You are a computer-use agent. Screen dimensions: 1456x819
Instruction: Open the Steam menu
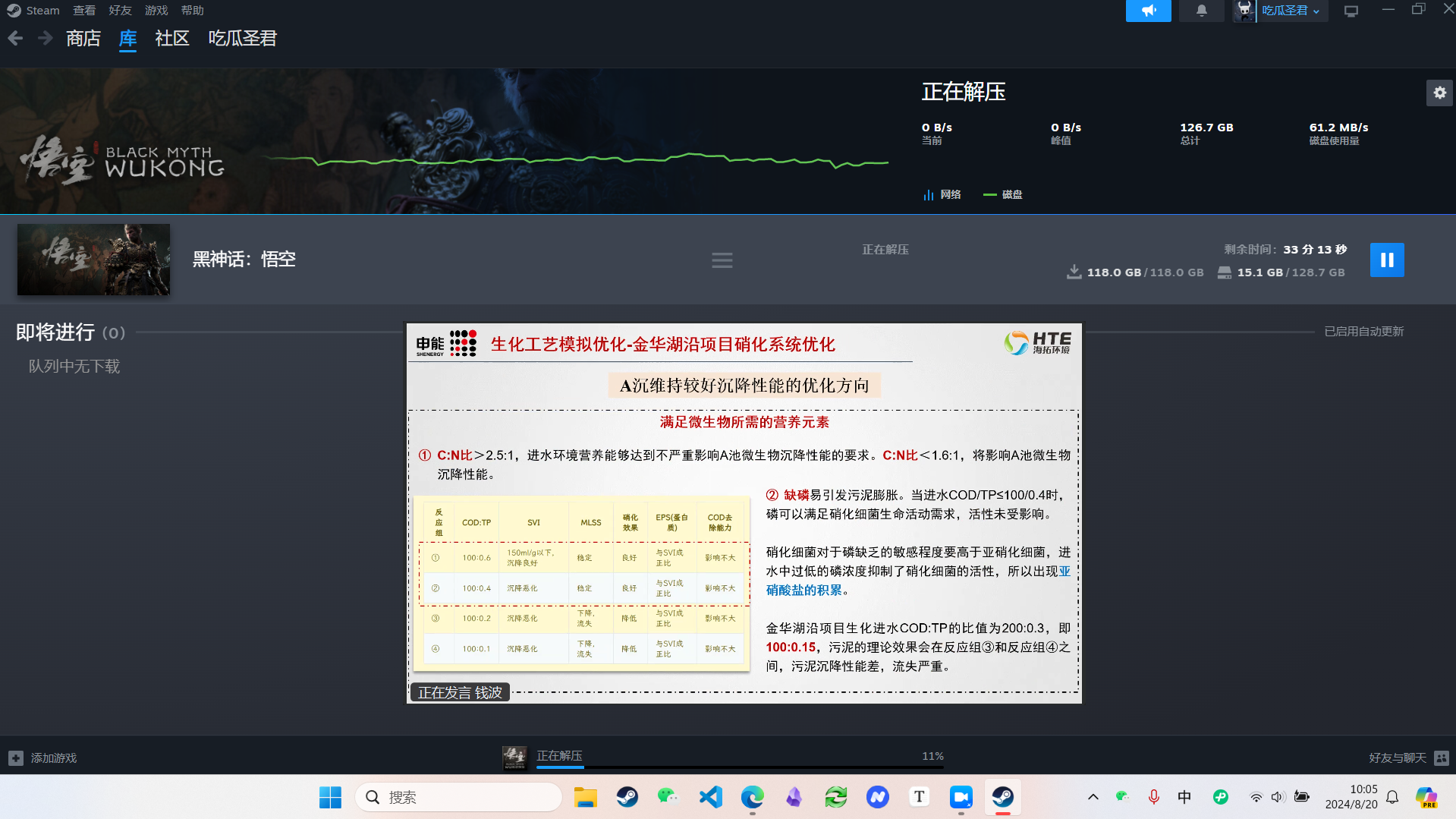[x=34, y=11]
